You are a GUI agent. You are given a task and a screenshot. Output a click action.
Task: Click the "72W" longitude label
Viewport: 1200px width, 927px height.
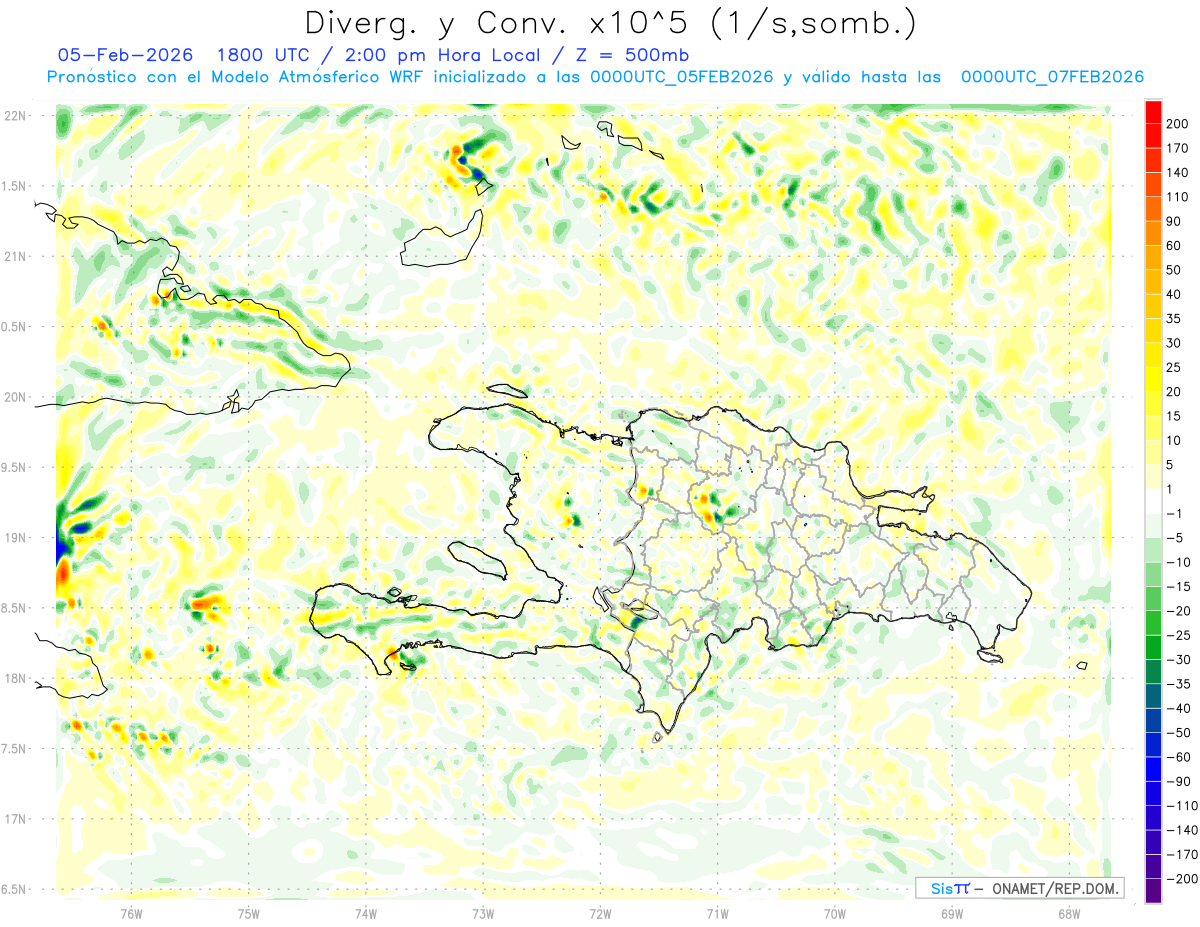600,912
